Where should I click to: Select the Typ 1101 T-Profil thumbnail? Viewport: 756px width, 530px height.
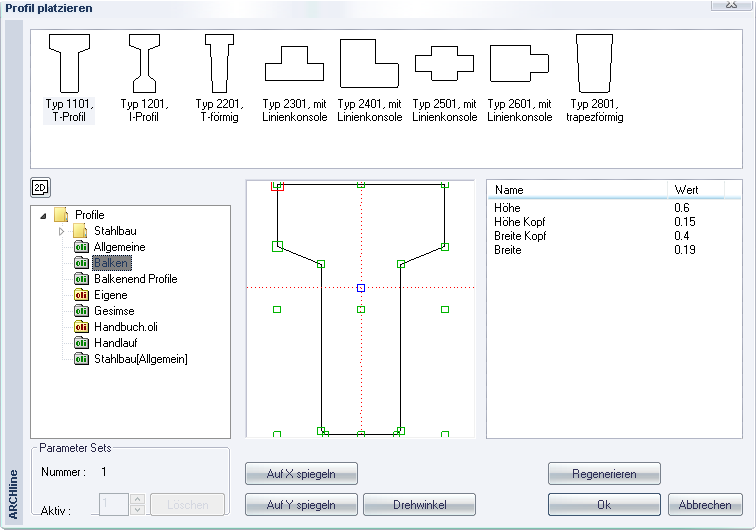pos(69,78)
